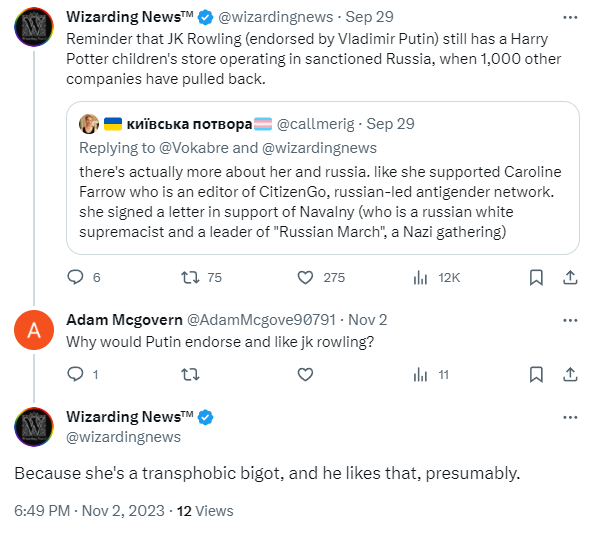Share the Sep 29 Wizarding News tweet
Image resolution: width=595 pixels, height=535 pixels.
570,277
